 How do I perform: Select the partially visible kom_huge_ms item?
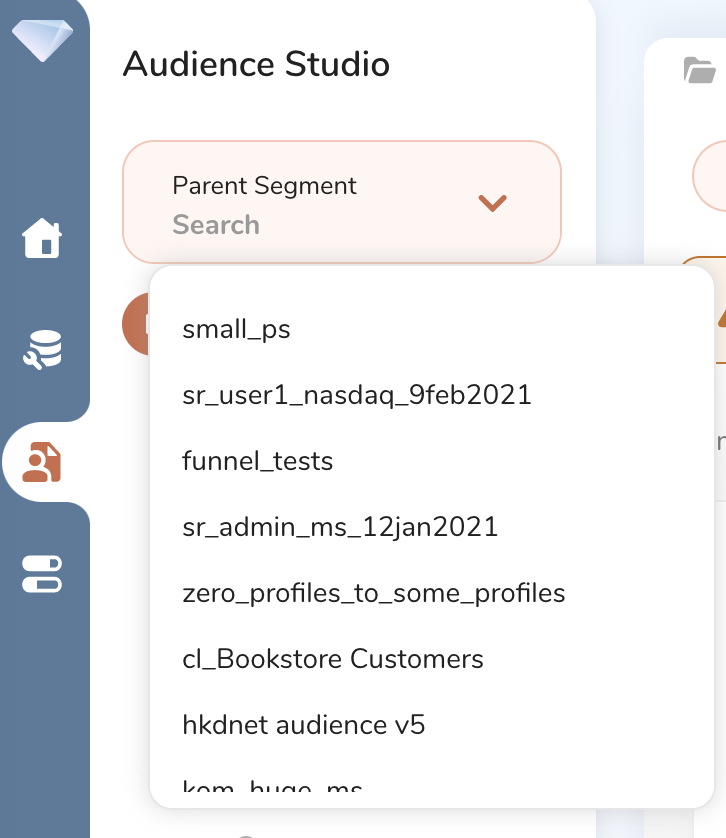(x=272, y=788)
